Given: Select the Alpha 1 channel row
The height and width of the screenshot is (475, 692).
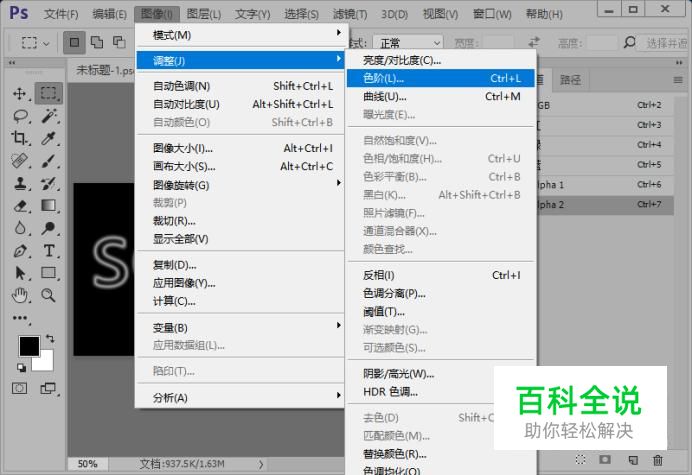Looking at the screenshot, I should [x=605, y=185].
